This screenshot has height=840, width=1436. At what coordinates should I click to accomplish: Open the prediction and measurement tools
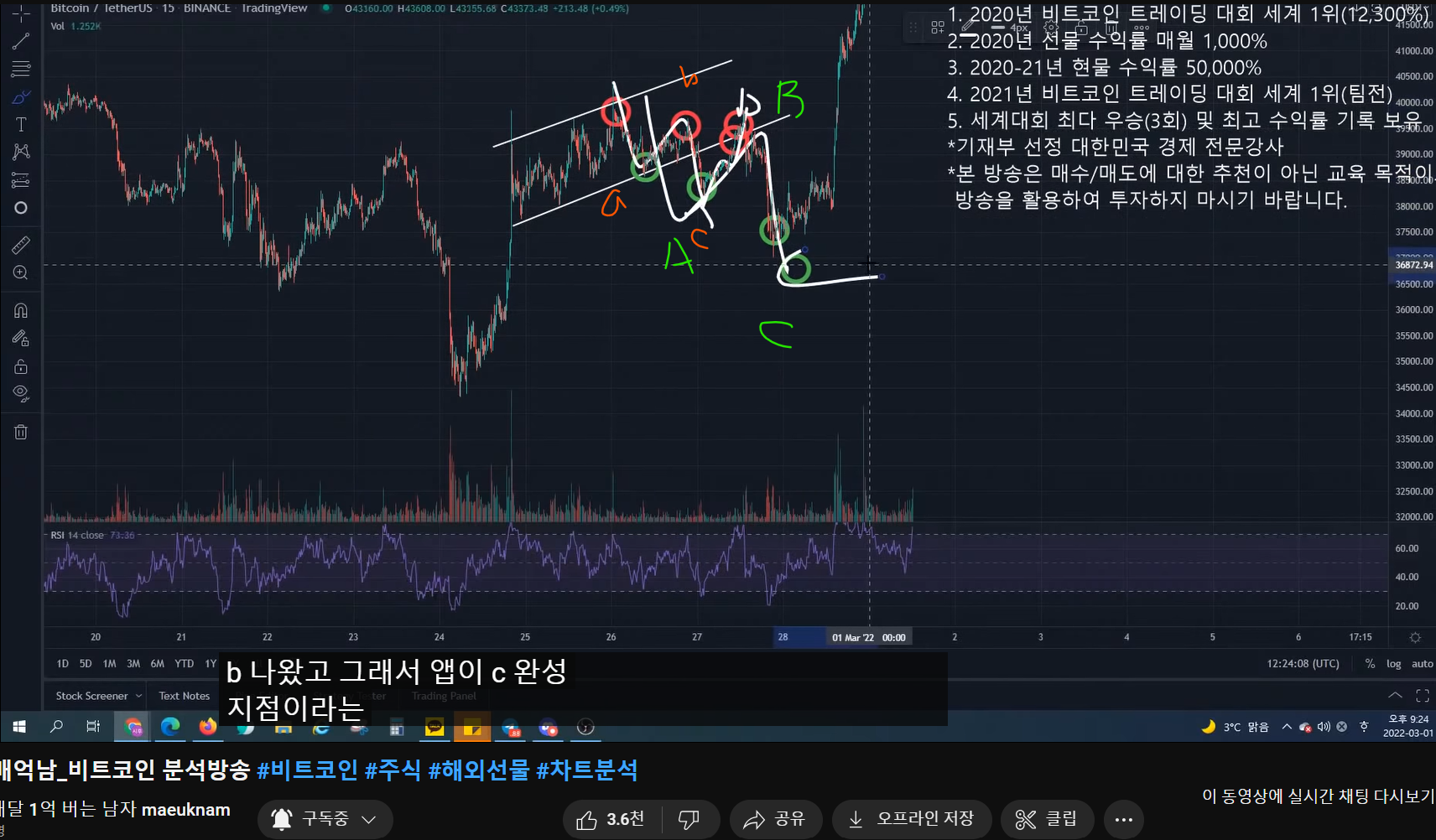coord(21,180)
